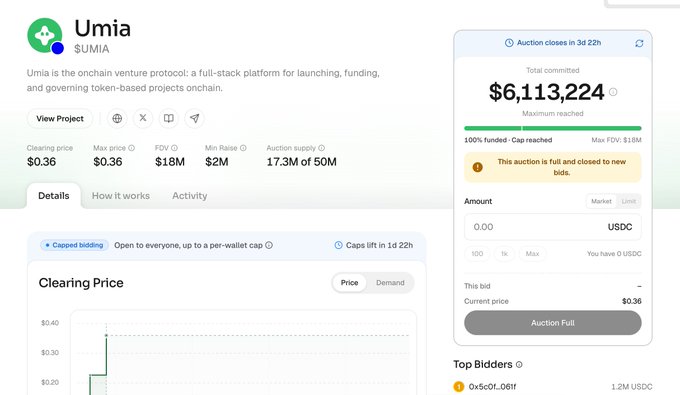This screenshot has height=395, width=680.
Task: Click the blue chain badge on logo
Action: click(57, 48)
